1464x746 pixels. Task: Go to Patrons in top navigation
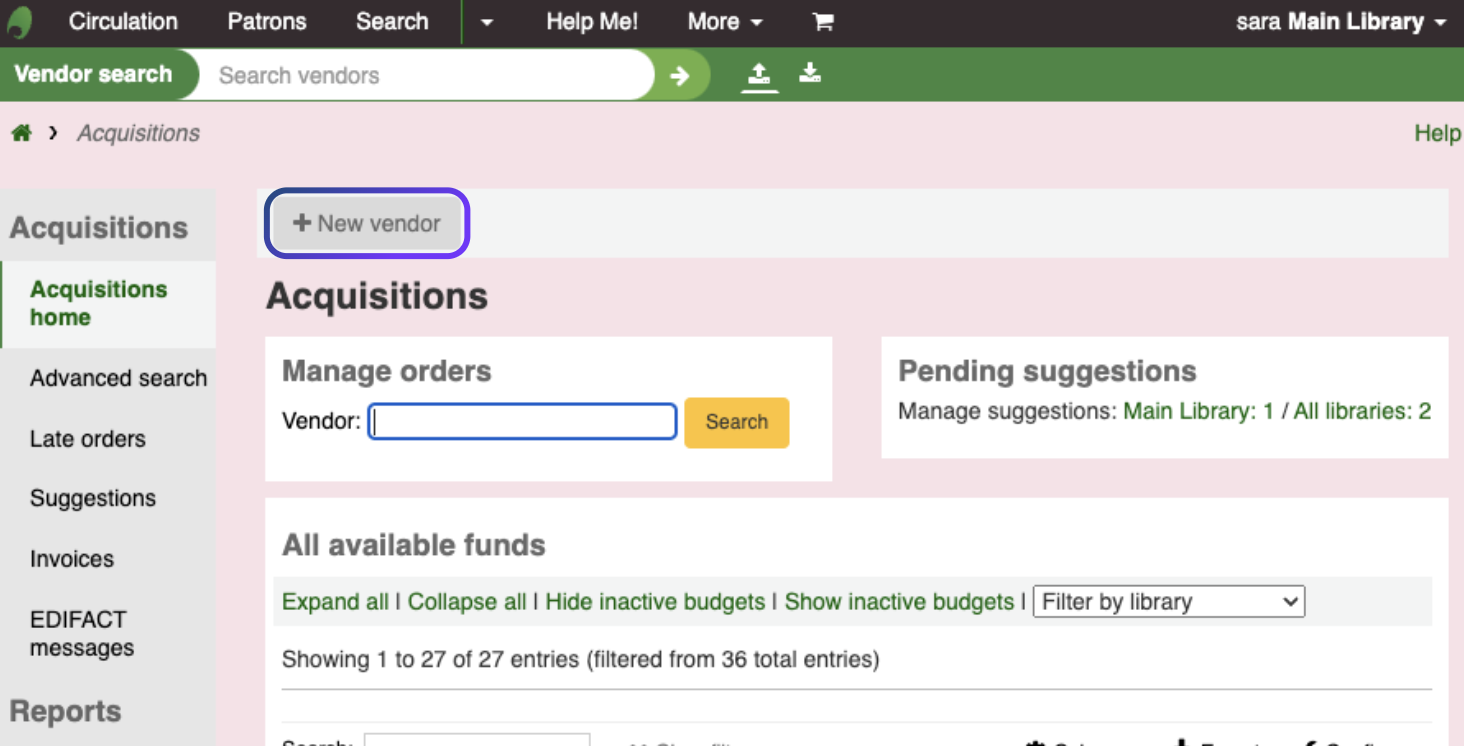(x=267, y=22)
